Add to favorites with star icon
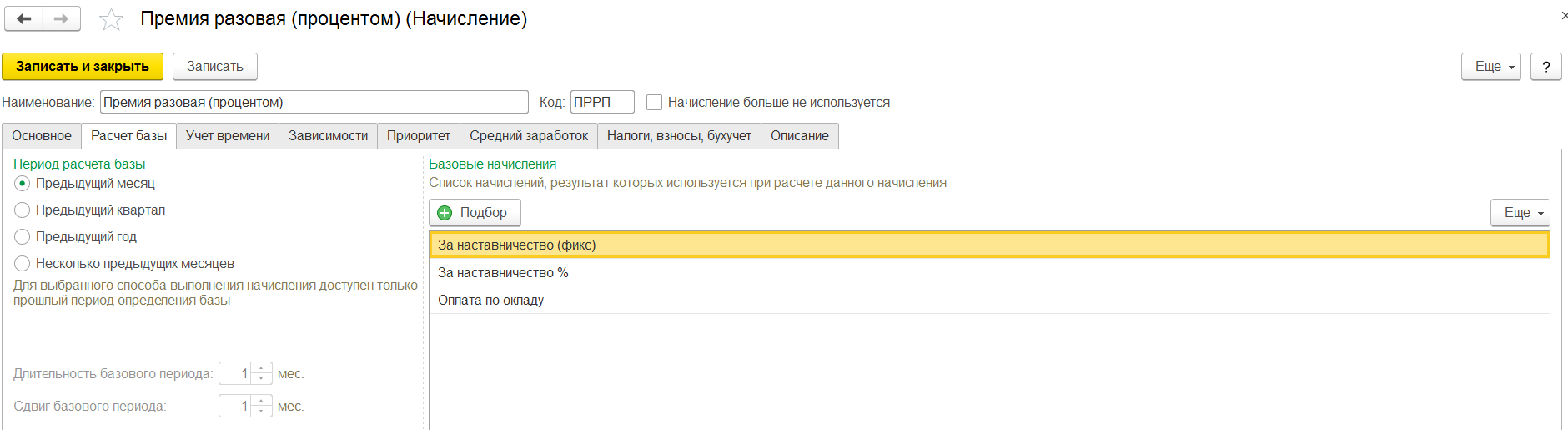The height and width of the screenshot is (430, 1568). (111, 19)
